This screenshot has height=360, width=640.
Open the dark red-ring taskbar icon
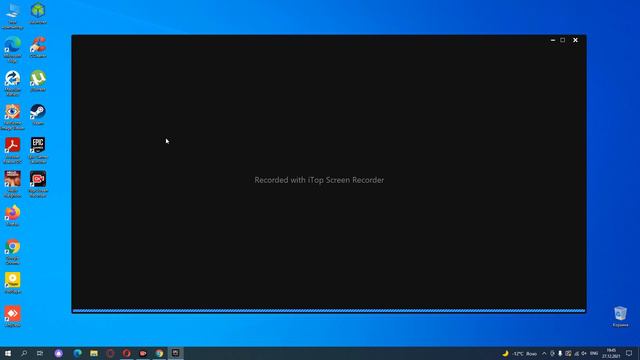[x=110, y=353]
